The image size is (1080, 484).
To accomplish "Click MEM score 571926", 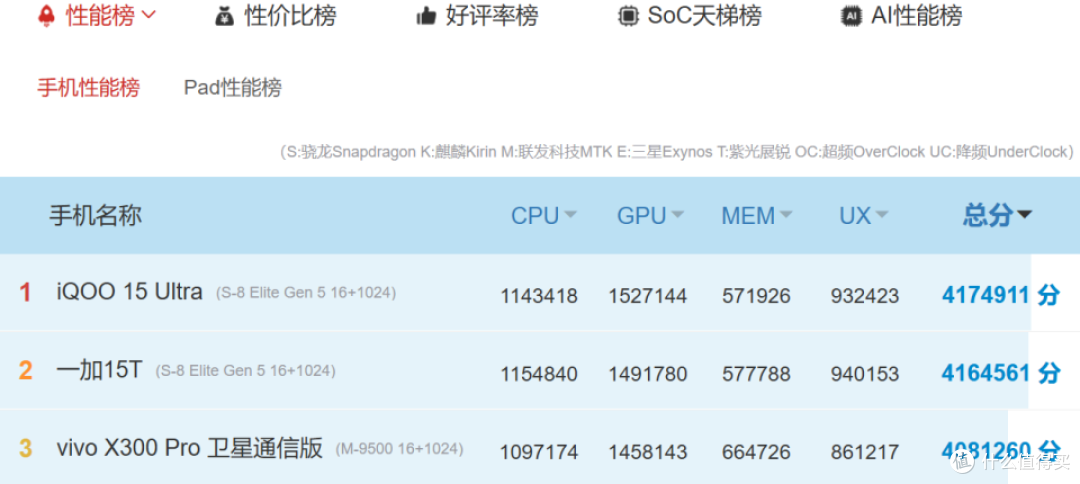I will pyautogui.click(x=756, y=296).
